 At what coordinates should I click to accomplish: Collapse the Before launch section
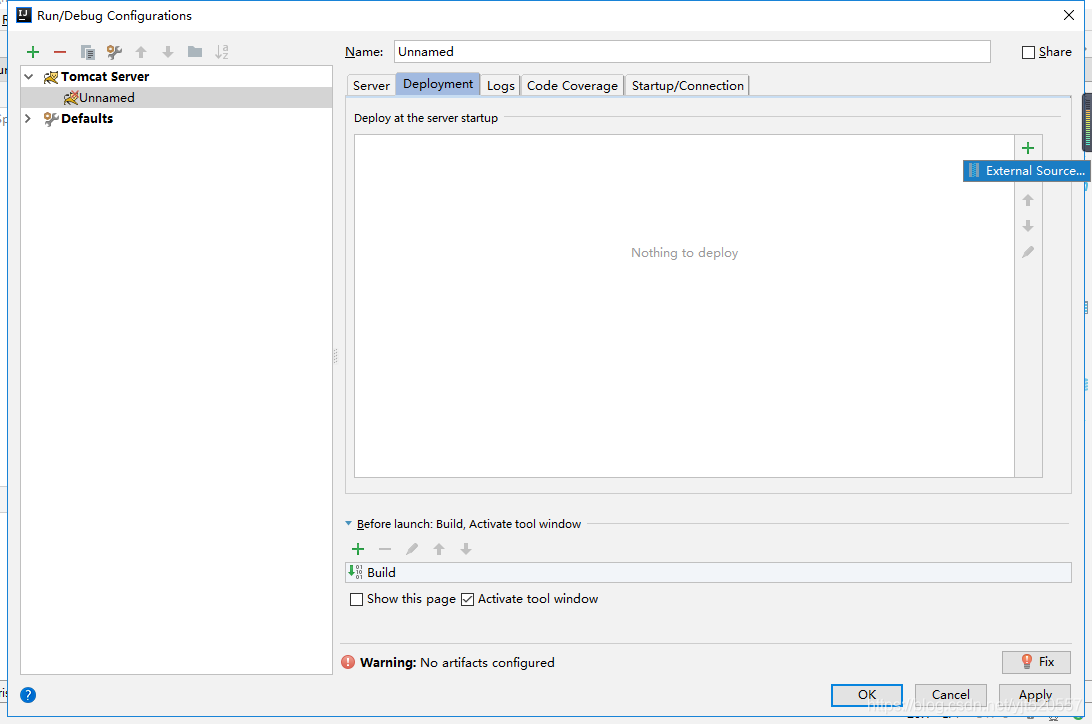coord(348,524)
